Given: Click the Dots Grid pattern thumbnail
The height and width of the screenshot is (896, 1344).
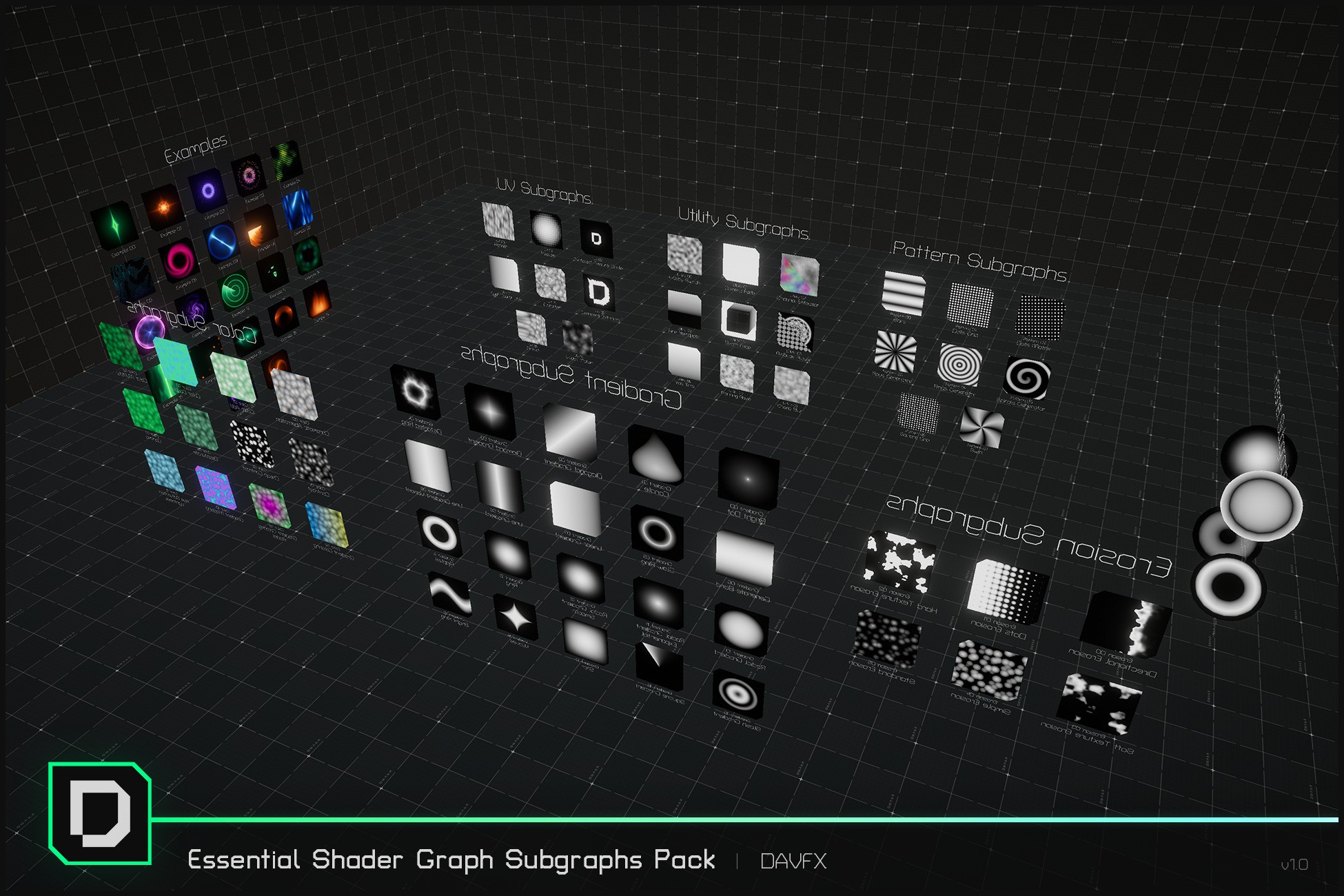Looking at the screenshot, I should click(x=971, y=305).
